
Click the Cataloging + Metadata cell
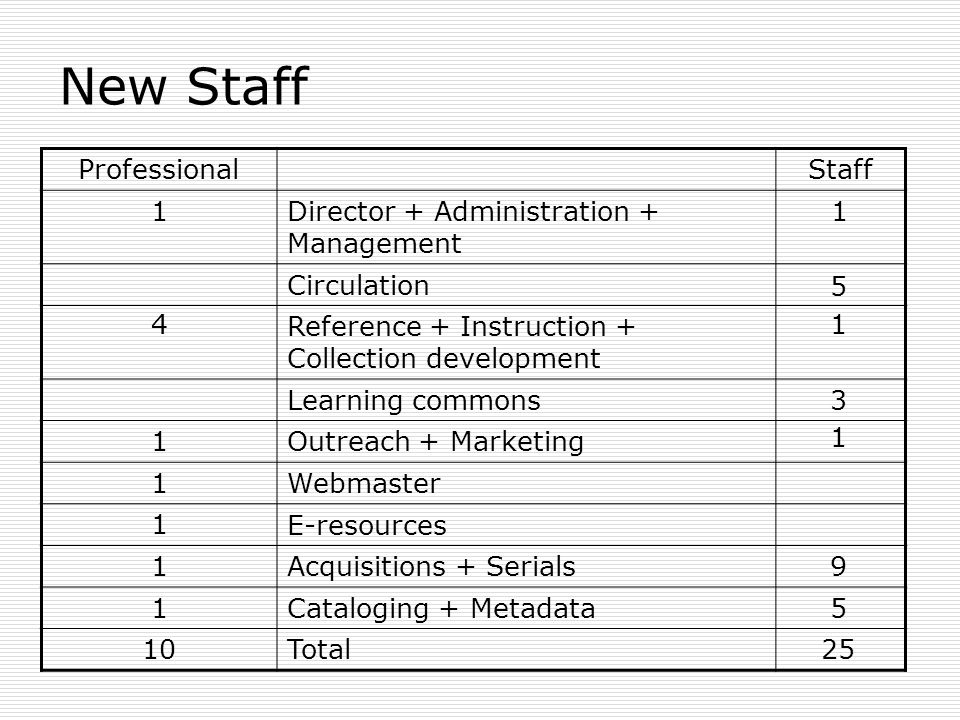pyautogui.click(x=526, y=608)
